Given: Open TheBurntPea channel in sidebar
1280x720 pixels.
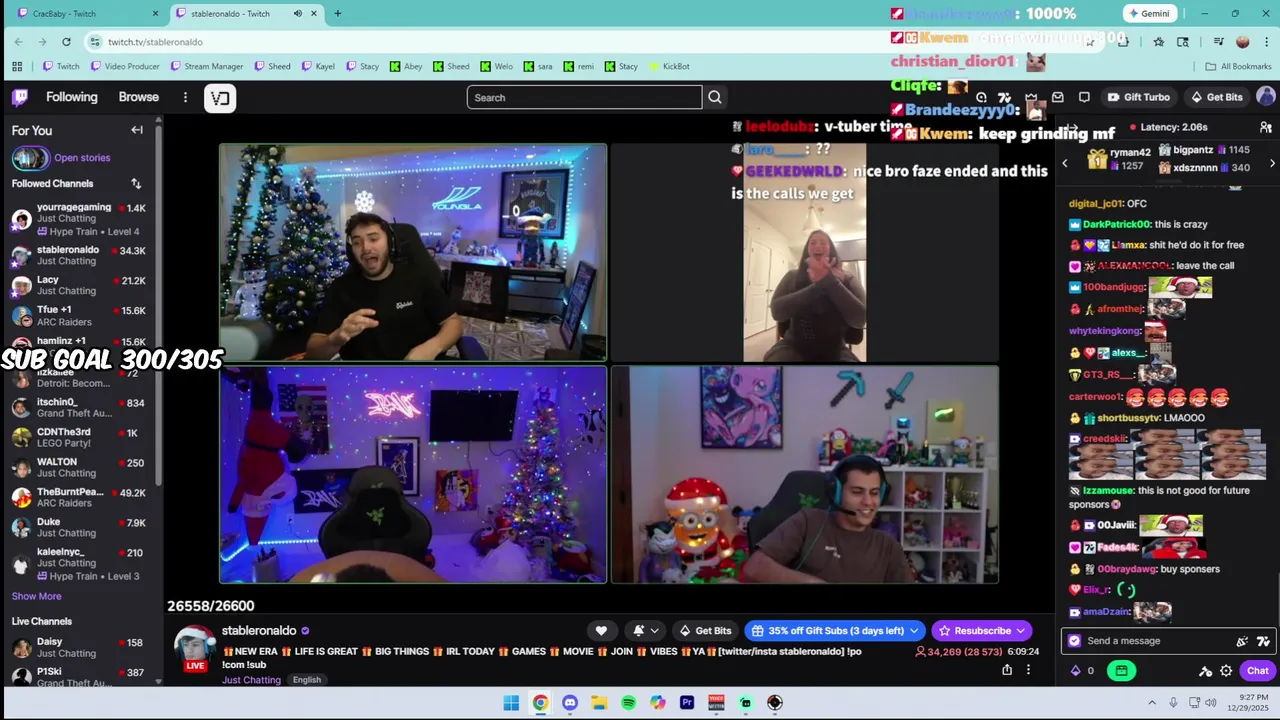Looking at the screenshot, I should (80, 497).
